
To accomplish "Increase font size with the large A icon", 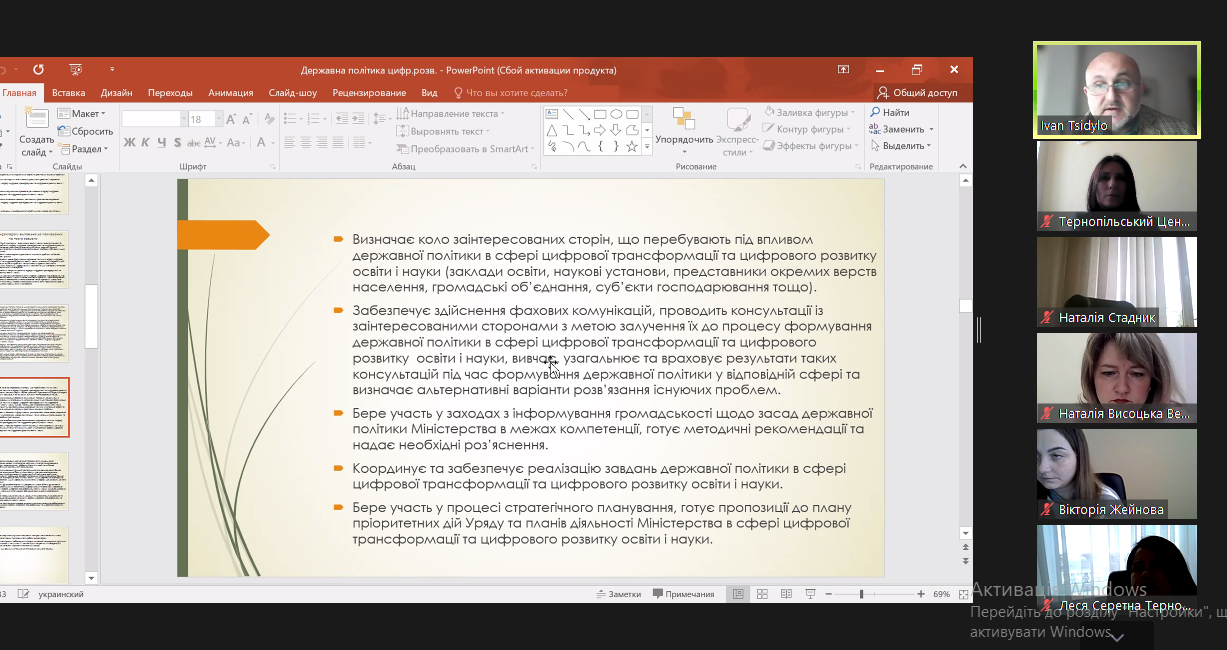I will [232, 119].
